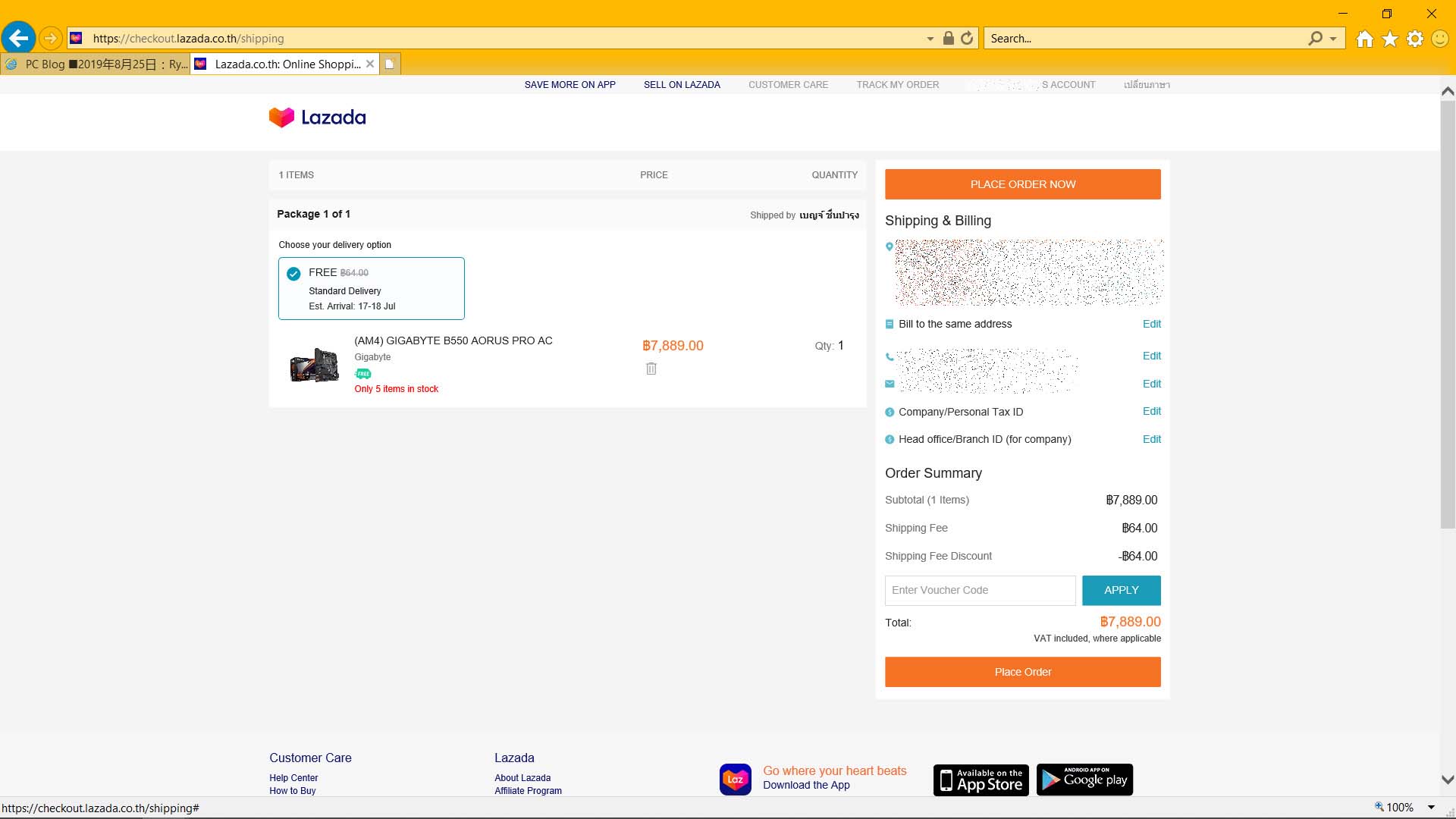This screenshot has width=1456, height=819.
Task: Click the Total ฿7,889.00 amount
Action: [x=1130, y=622]
